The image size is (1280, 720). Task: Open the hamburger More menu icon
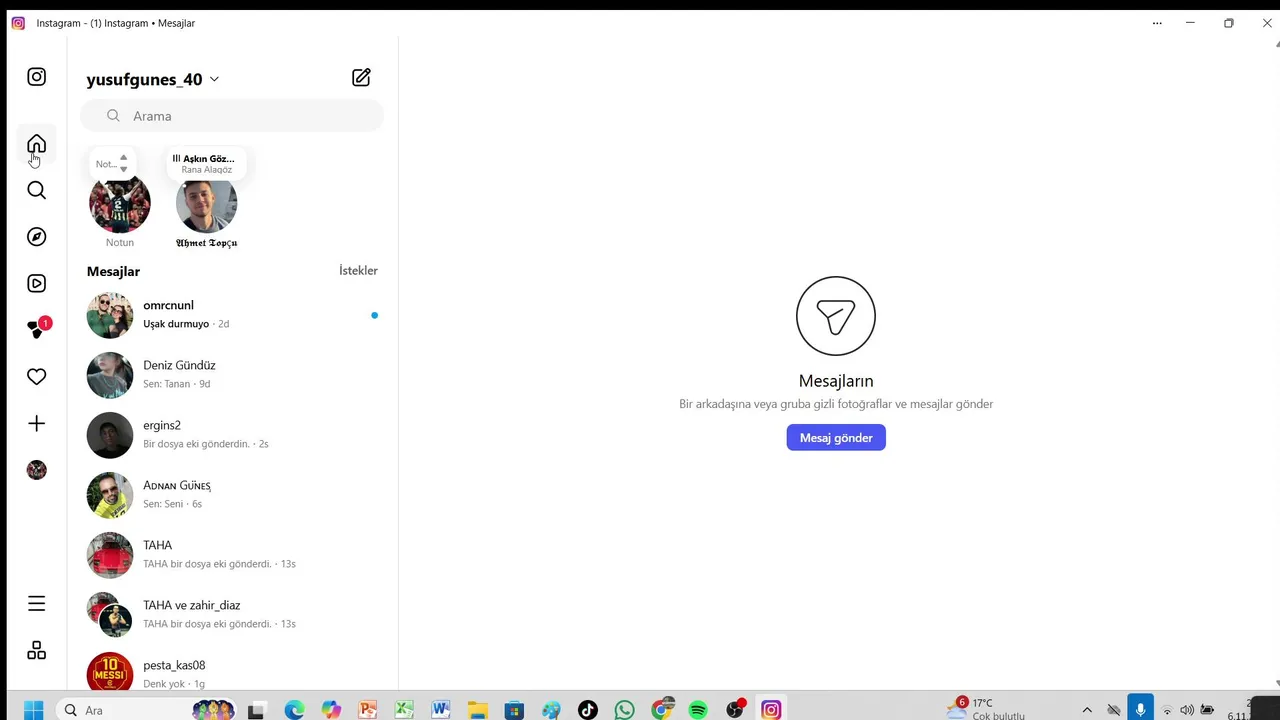pos(37,604)
